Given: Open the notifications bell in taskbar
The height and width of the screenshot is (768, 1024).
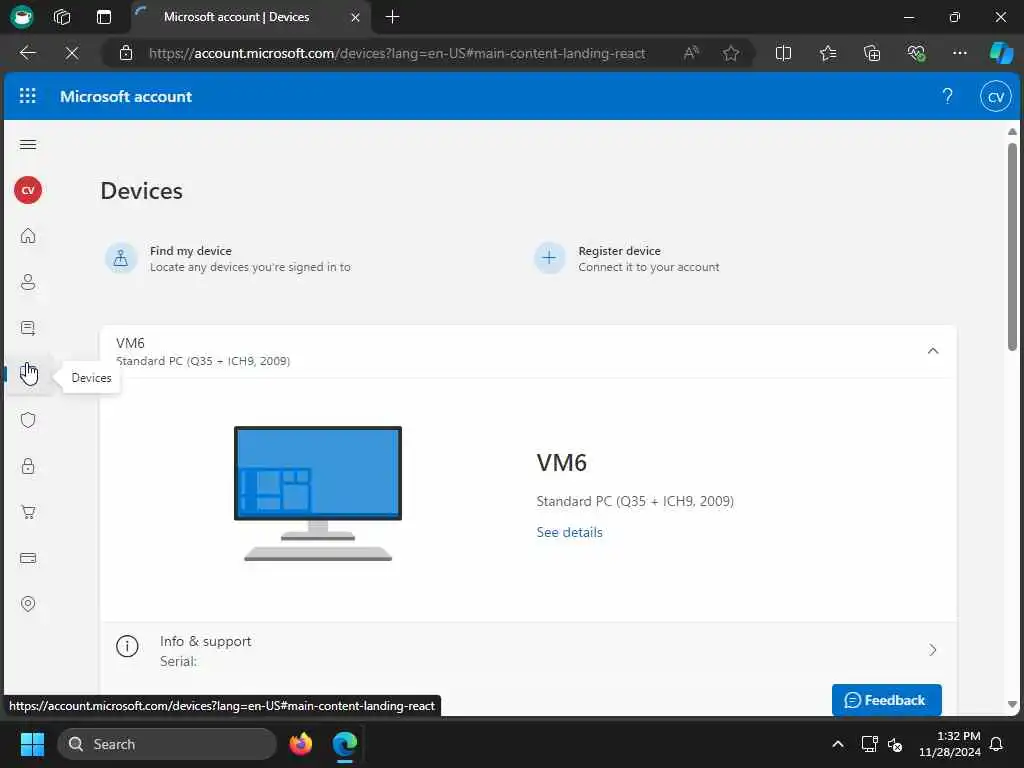Looking at the screenshot, I should pos(996,744).
